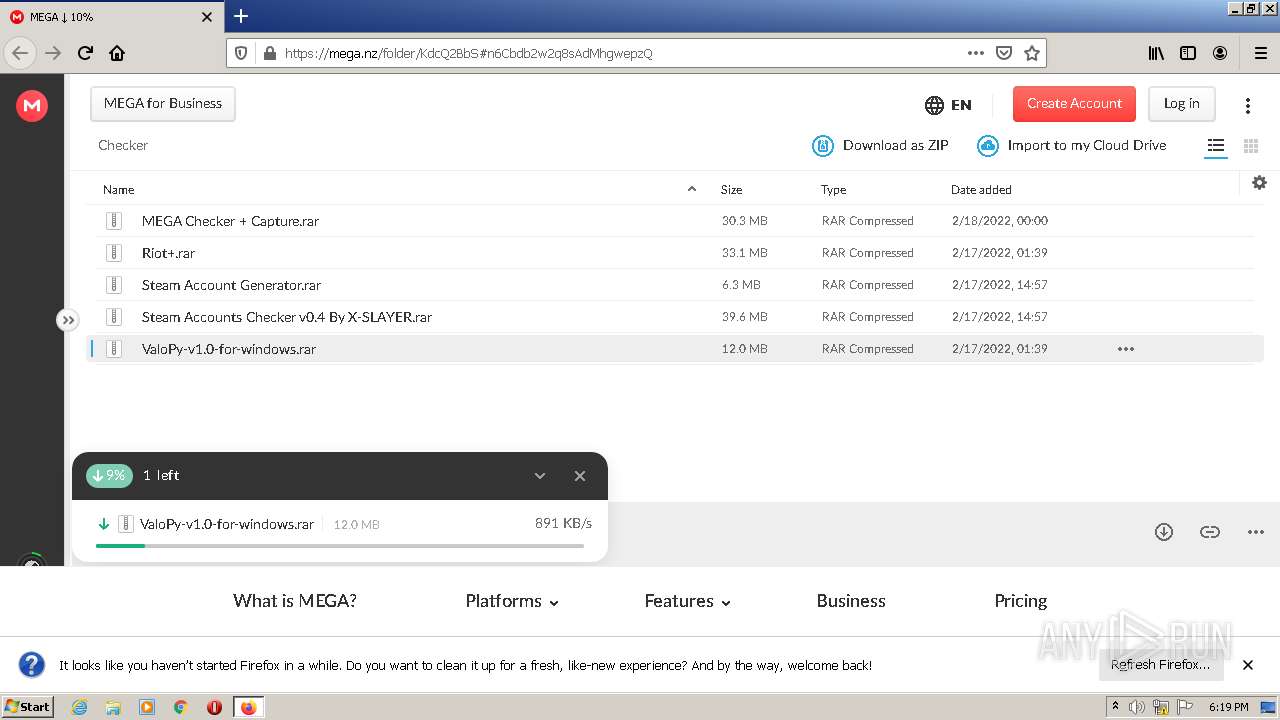Bookmark this page with star icon
Image resolution: width=1280 pixels, height=720 pixels.
[1032, 53]
